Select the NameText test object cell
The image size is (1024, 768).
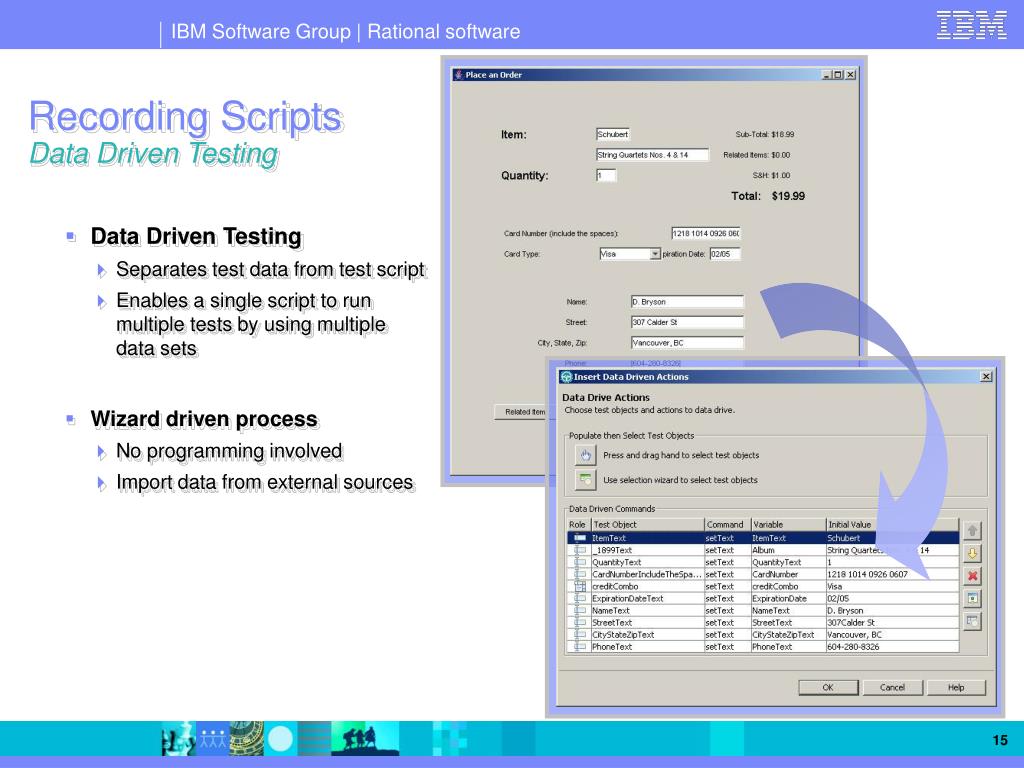click(648, 611)
